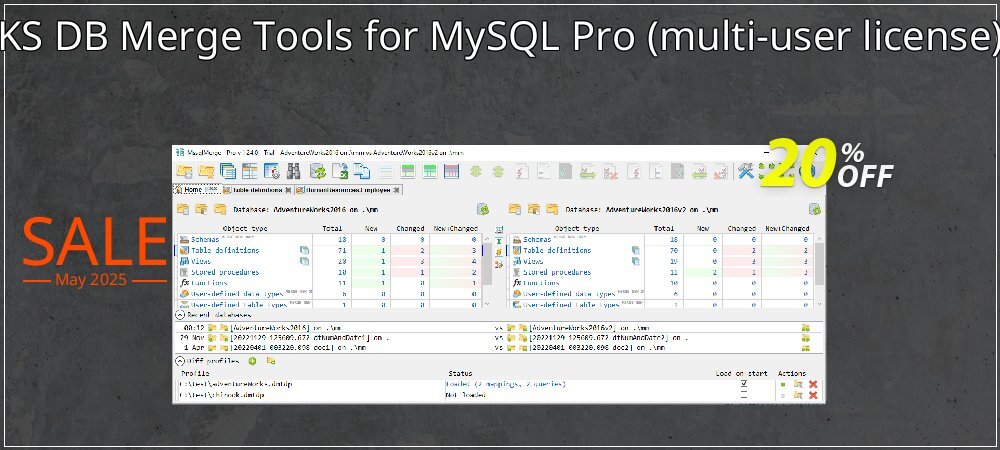The height and width of the screenshot is (450, 1000).
Task: Open User-defined data types in left list
Action: point(237,294)
